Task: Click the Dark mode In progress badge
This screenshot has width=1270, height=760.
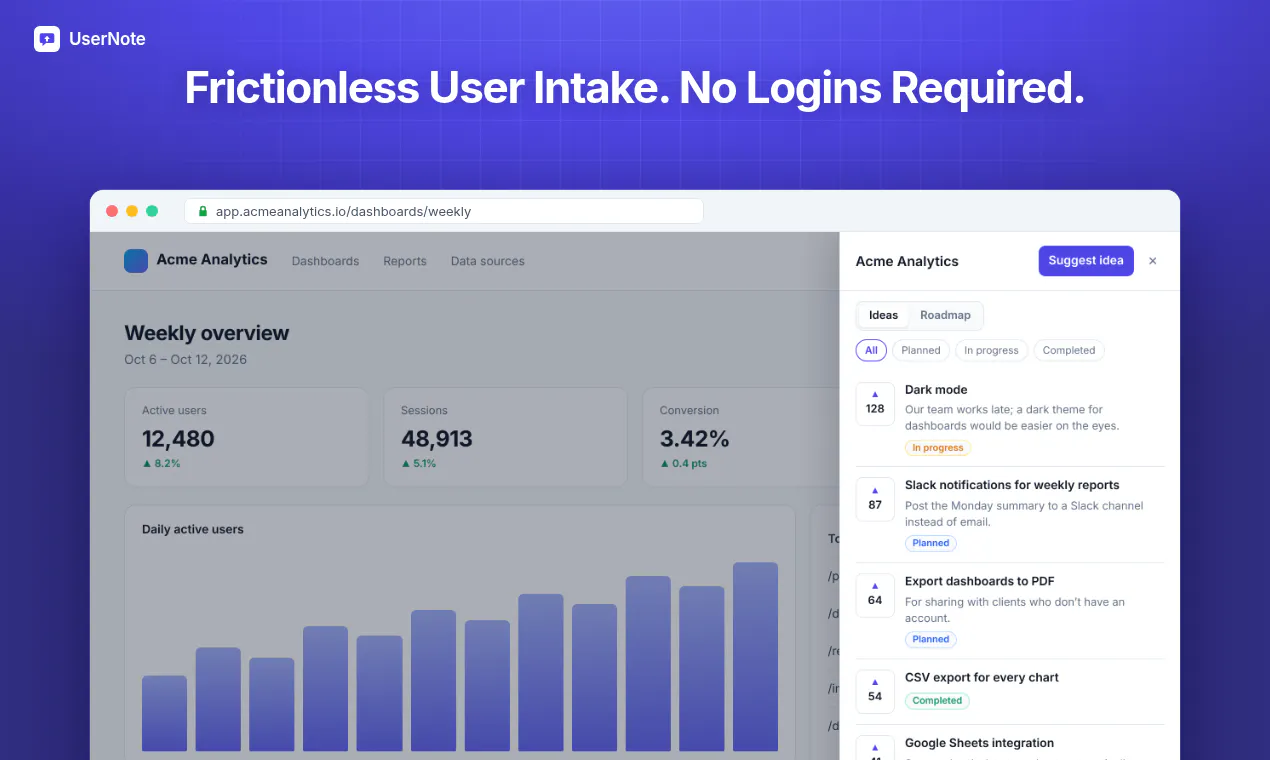Action: (x=938, y=448)
